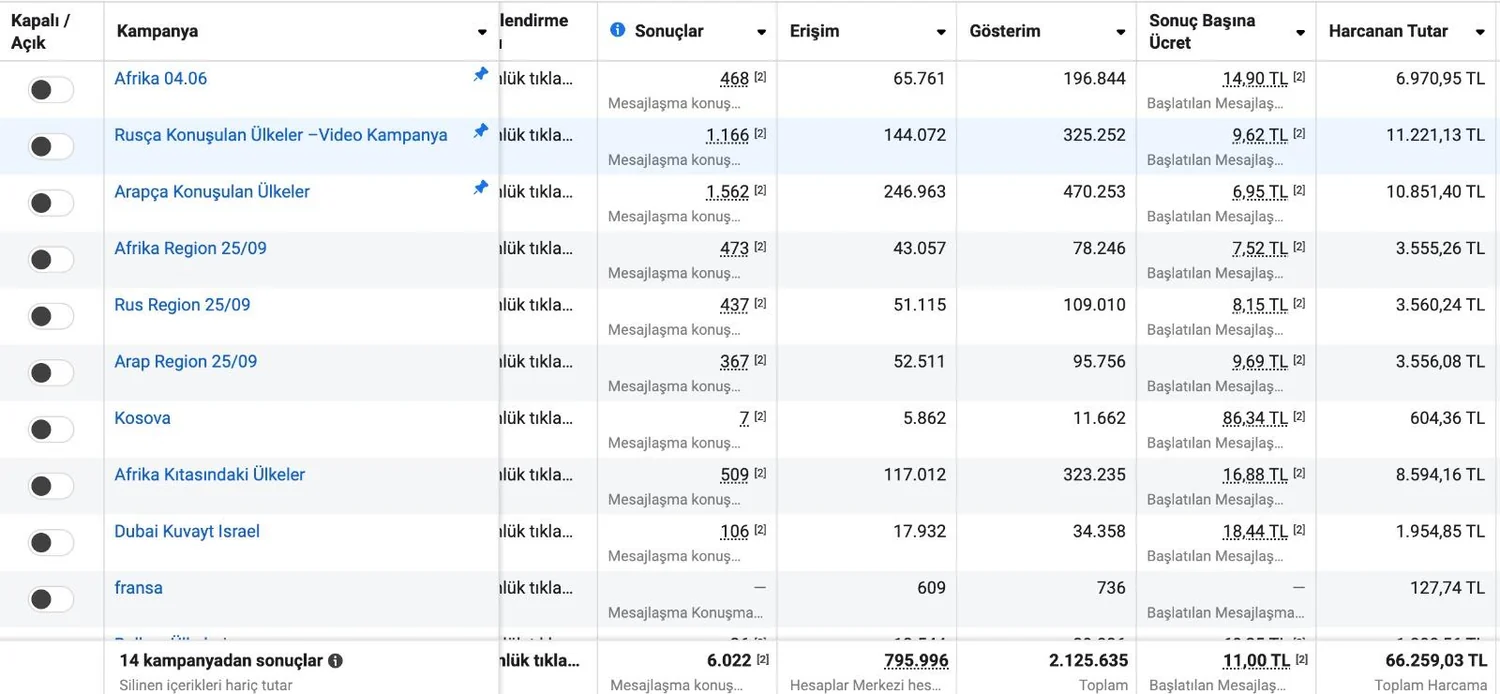Open the Arapça Konuşulan Ülkeler campaign
Screen dimensions: 1500x694
point(212,192)
